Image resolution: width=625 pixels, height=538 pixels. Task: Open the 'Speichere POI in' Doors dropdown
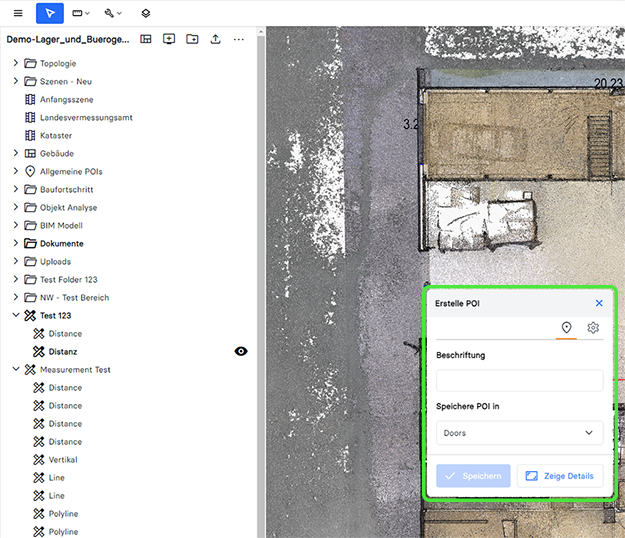pos(519,433)
